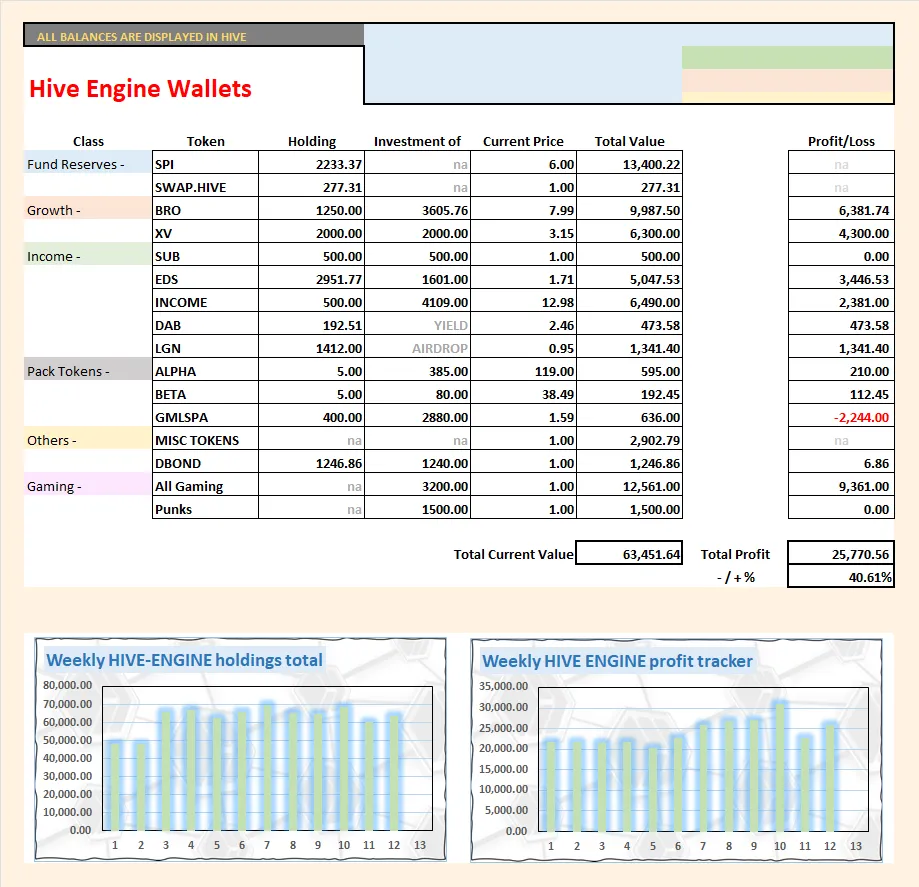Click the 'Hive Engine Wallets' title
Viewport: 919px width, 887px height.
(140, 89)
